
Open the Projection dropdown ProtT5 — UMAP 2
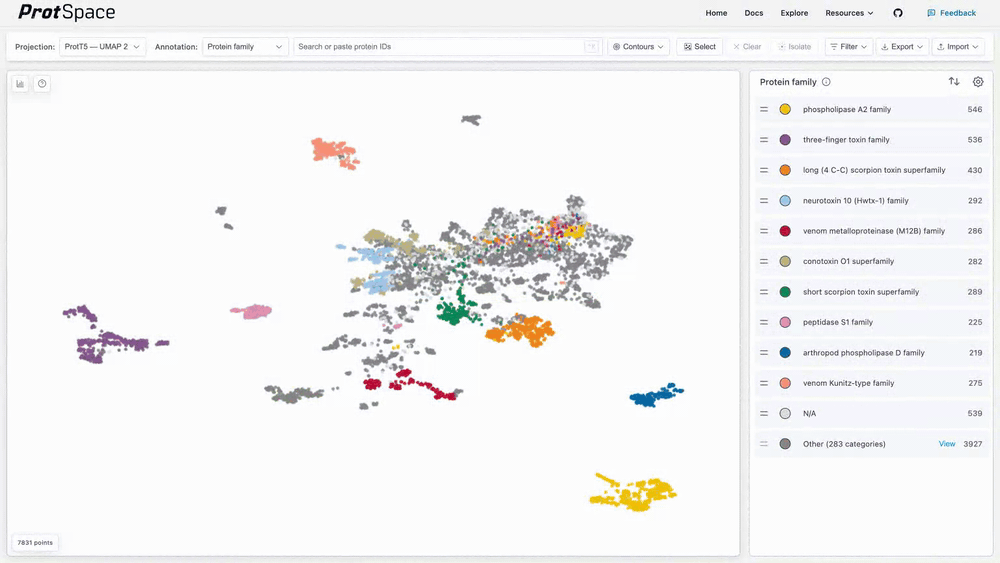(102, 47)
